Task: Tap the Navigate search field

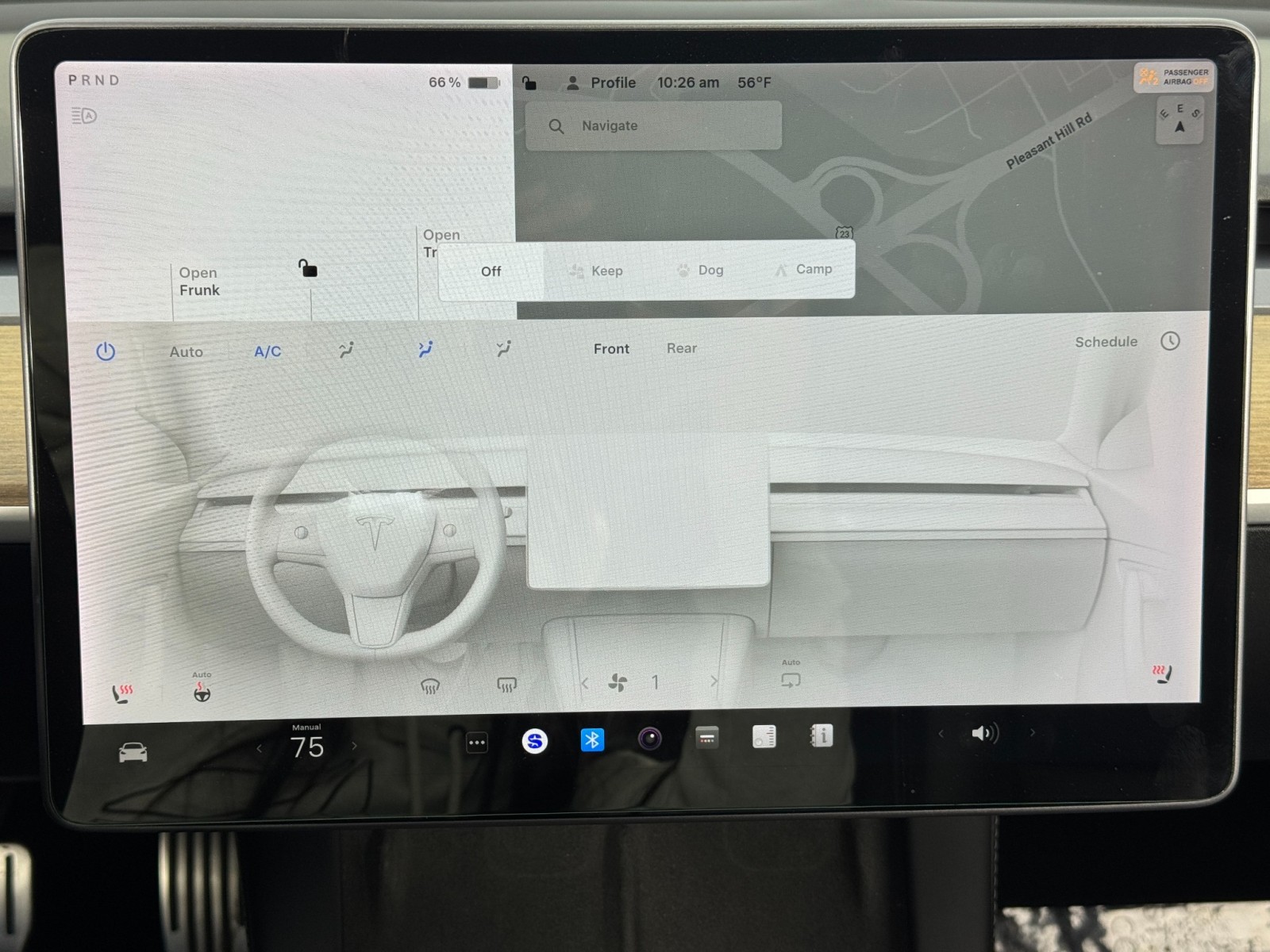Action: [x=653, y=126]
